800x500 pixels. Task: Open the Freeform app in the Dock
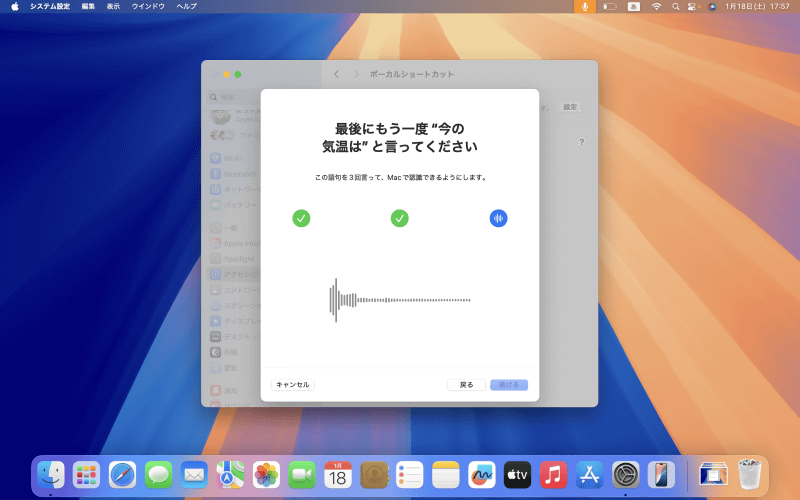[x=482, y=474]
